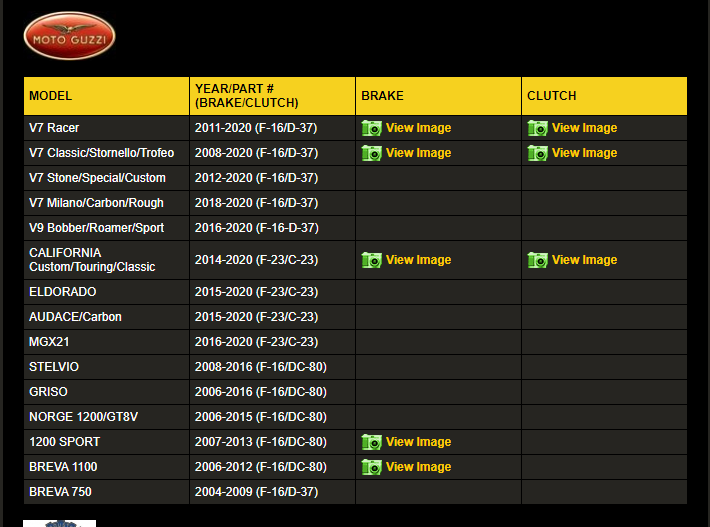Select the YEAR/PART # column header
The image size is (710, 527).
[273, 96]
